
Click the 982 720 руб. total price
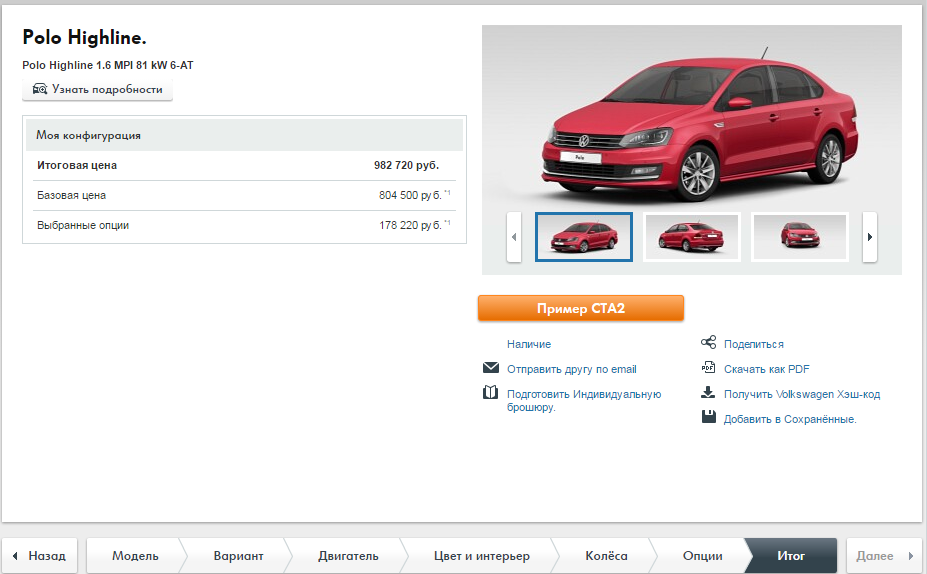[x=406, y=165]
